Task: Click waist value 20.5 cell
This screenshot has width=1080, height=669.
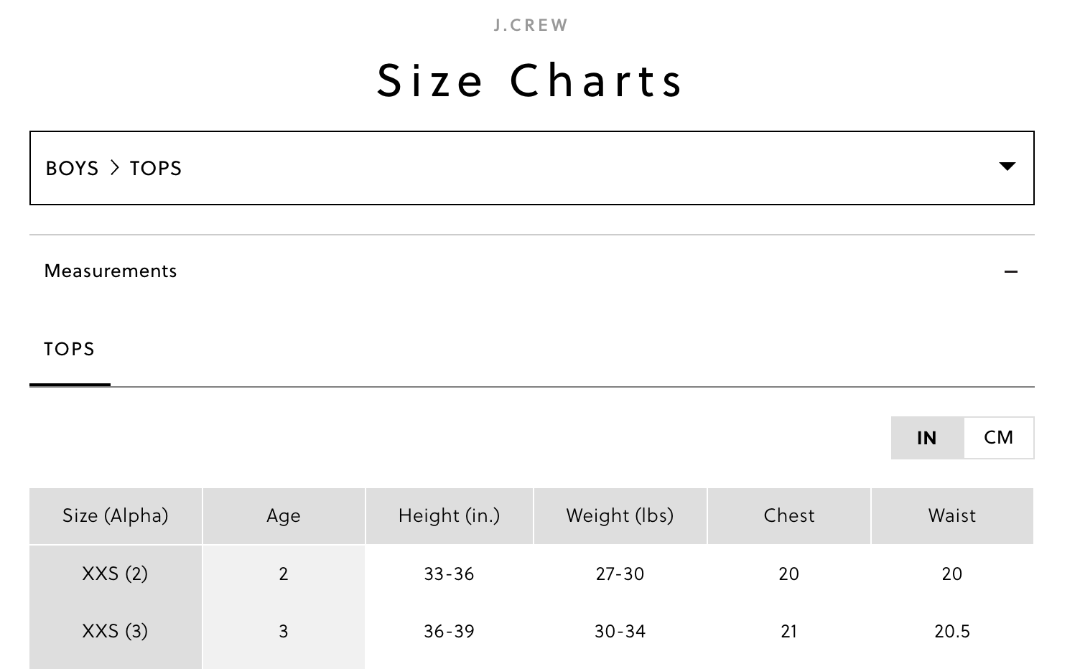Action: [952, 632]
